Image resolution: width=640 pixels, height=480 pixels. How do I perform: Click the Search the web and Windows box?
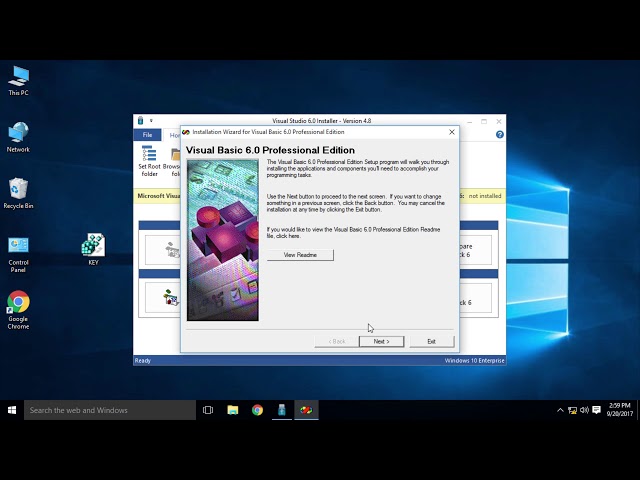tap(110, 410)
